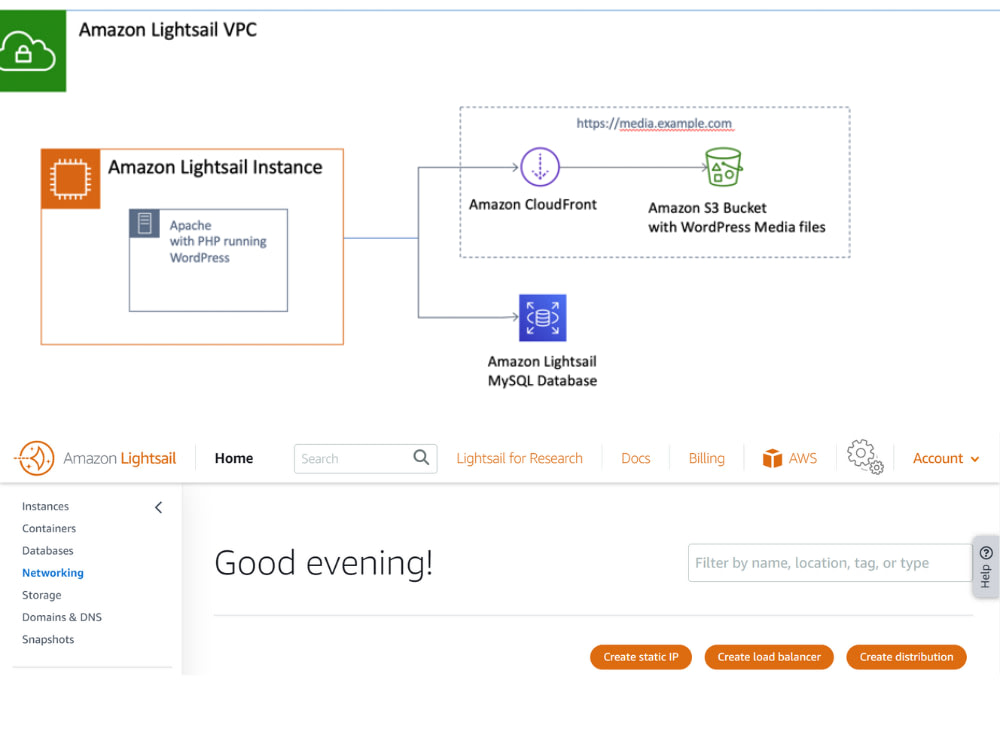Click the search magnifier icon
This screenshot has width=1000, height=750.
point(423,458)
